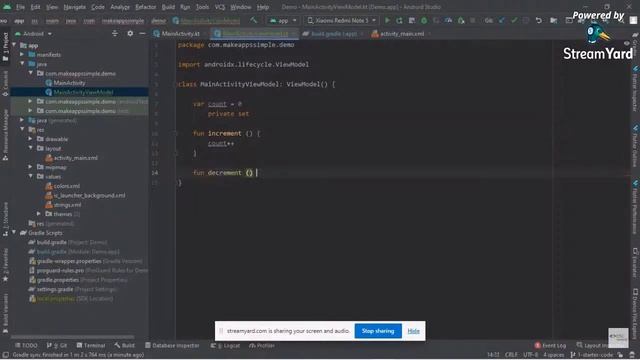
Task: Click the Stop sharing button
Action: (378, 331)
